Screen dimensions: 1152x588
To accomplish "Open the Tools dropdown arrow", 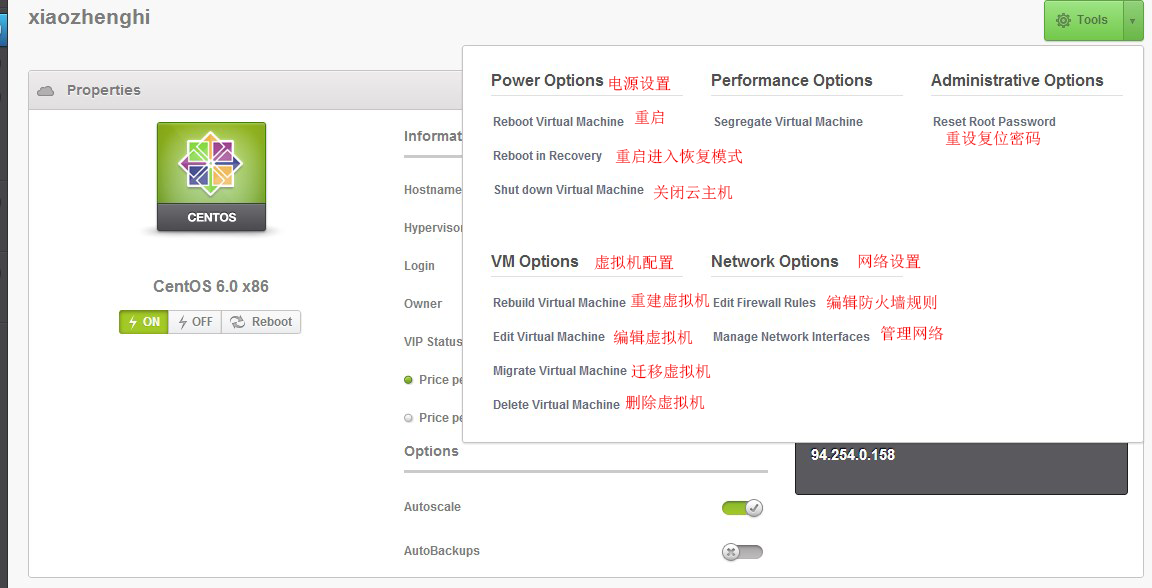I will coord(1132,20).
